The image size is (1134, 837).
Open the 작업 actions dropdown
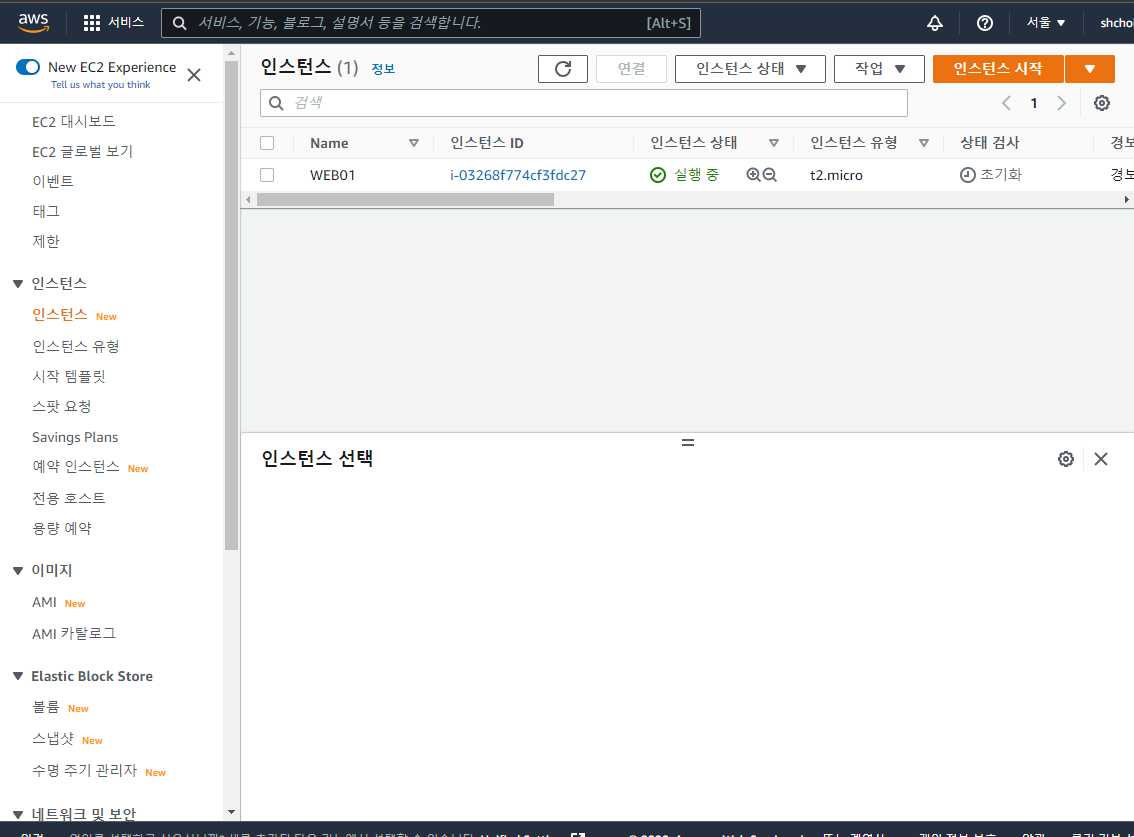point(879,69)
